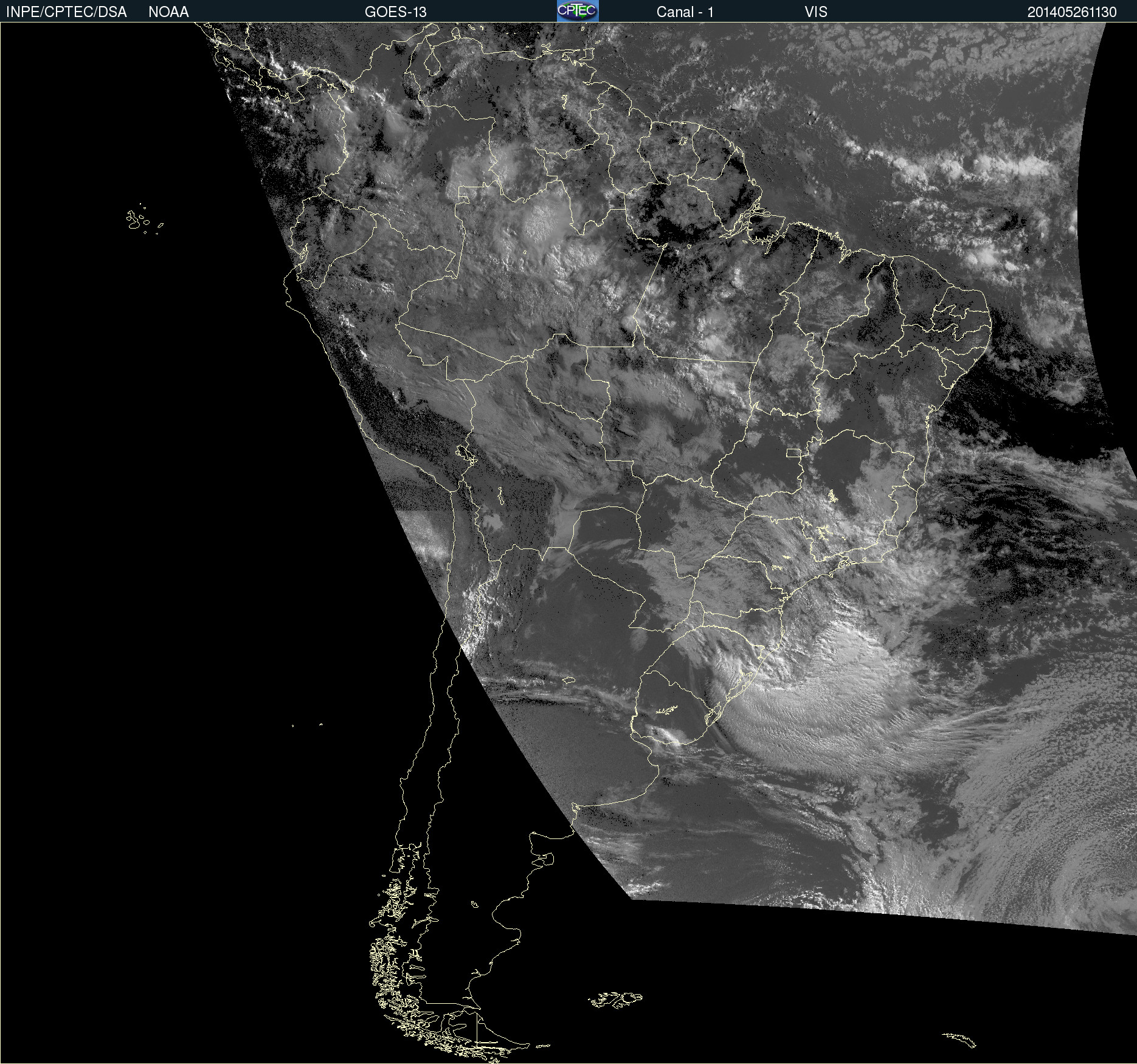This screenshot has width=1137, height=1064.
Task: Select the NOAA label in the header
Action: coord(168,12)
